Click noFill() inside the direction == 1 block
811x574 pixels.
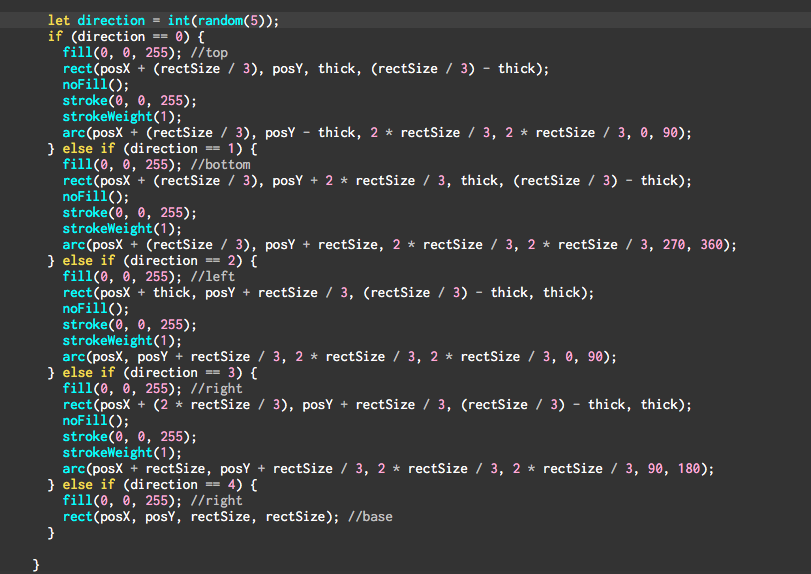[96, 197]
